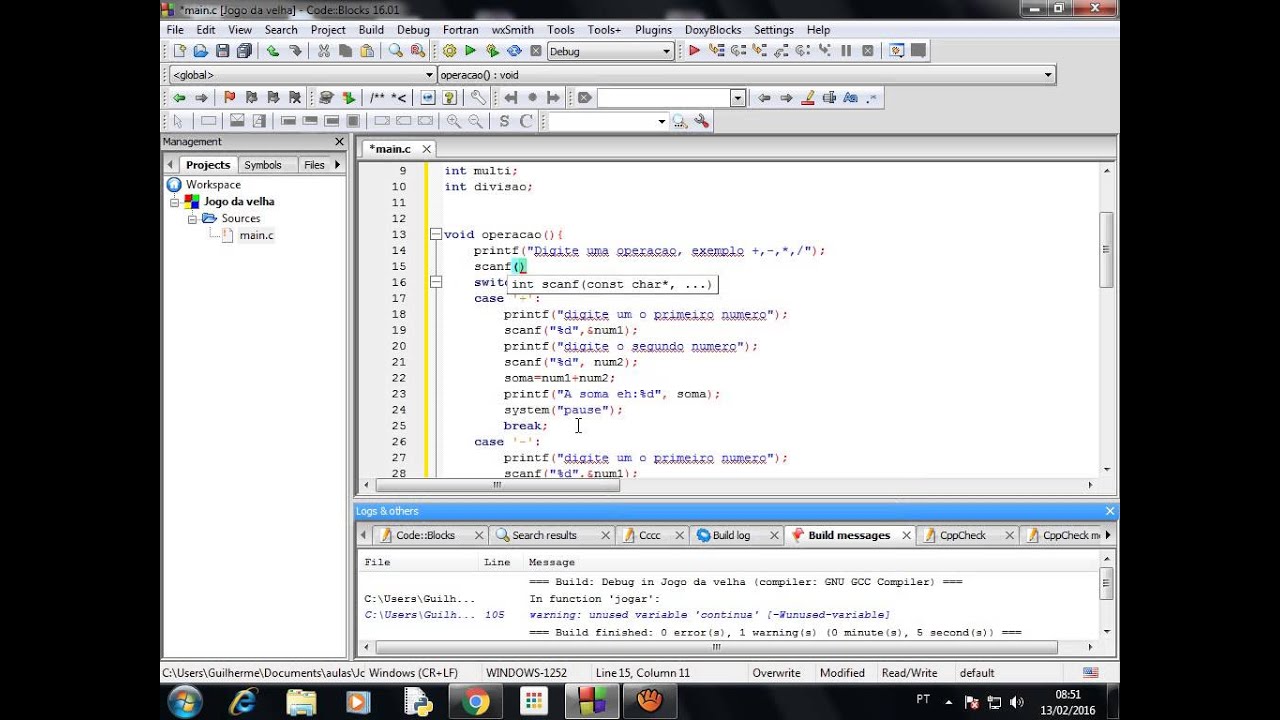Viewport: 1280px width, 720px height.
Task: Collapse the Sources folder node
Action: [192, 218]
